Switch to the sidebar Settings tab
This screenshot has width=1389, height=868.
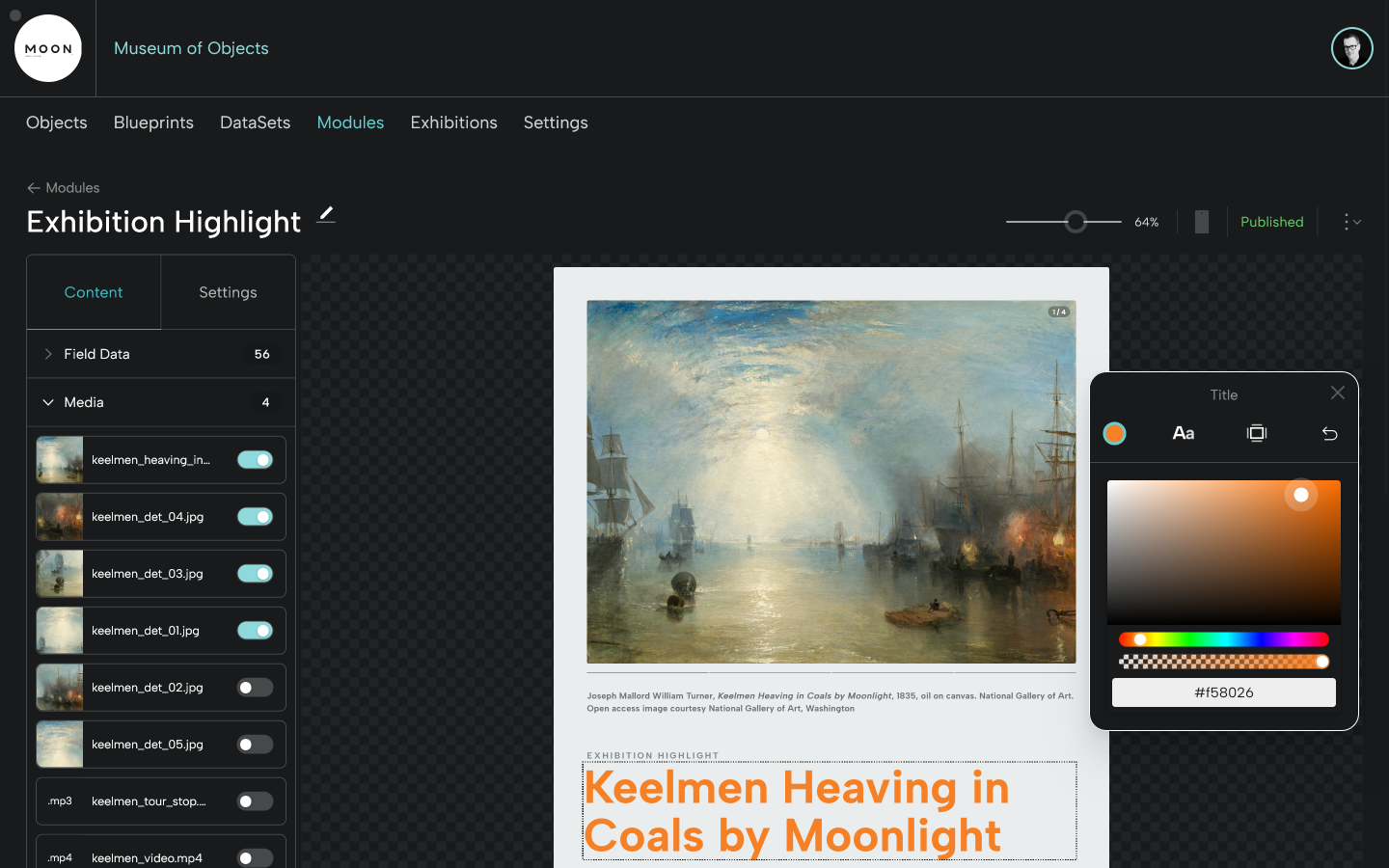pos(228,292)
